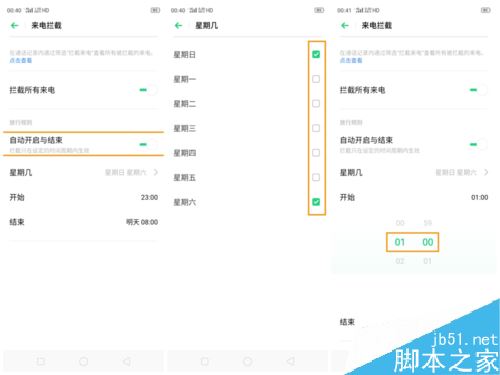Open 星期几 chevron on left screen
Viewport: 500px width, 375px height.
155,172
